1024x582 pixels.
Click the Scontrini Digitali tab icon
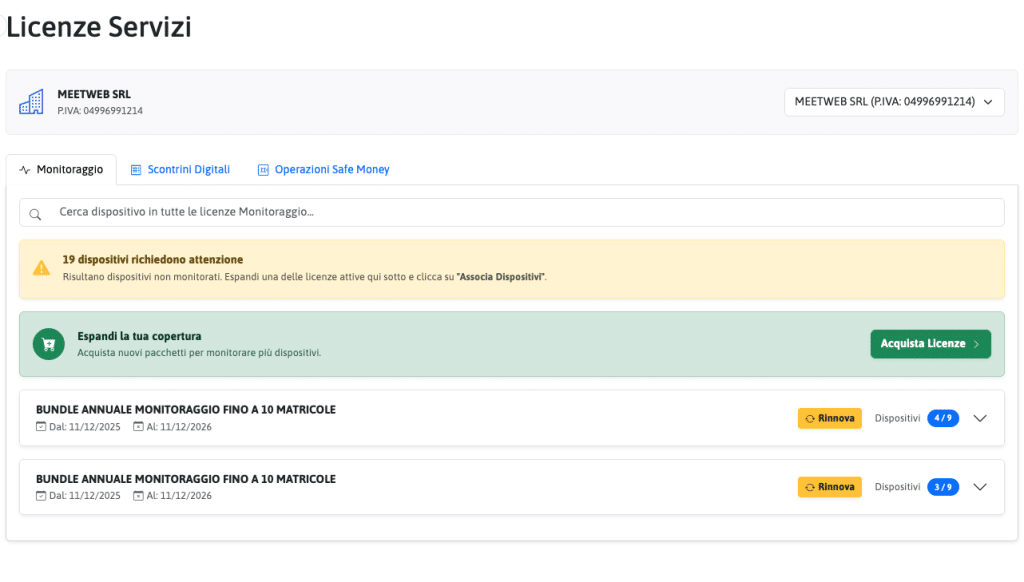point(136,170)
